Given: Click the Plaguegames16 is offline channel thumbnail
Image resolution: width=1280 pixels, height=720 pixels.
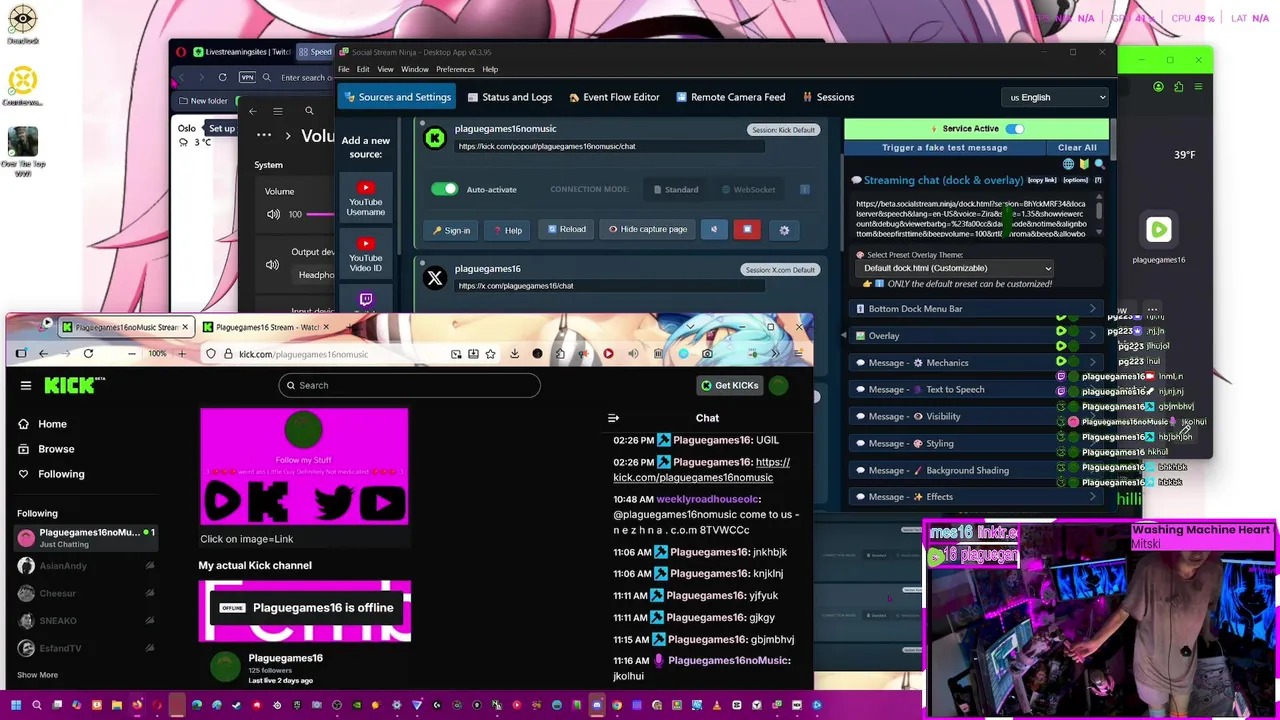Looking at the screenshot, I should pyautogui.click(x=304, y=610).
